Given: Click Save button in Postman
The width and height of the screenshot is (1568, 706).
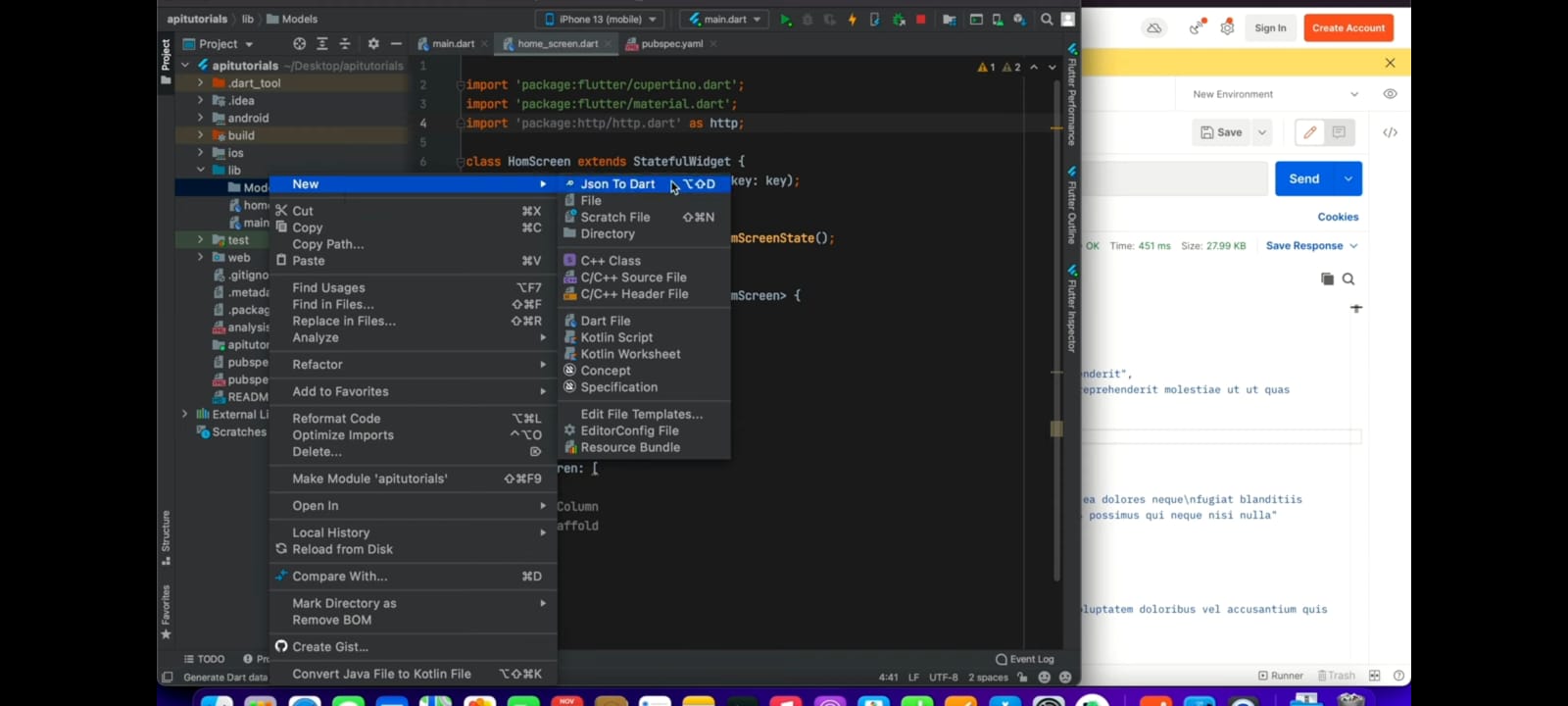Looking at the screenshot, I should coord(1221,132).
